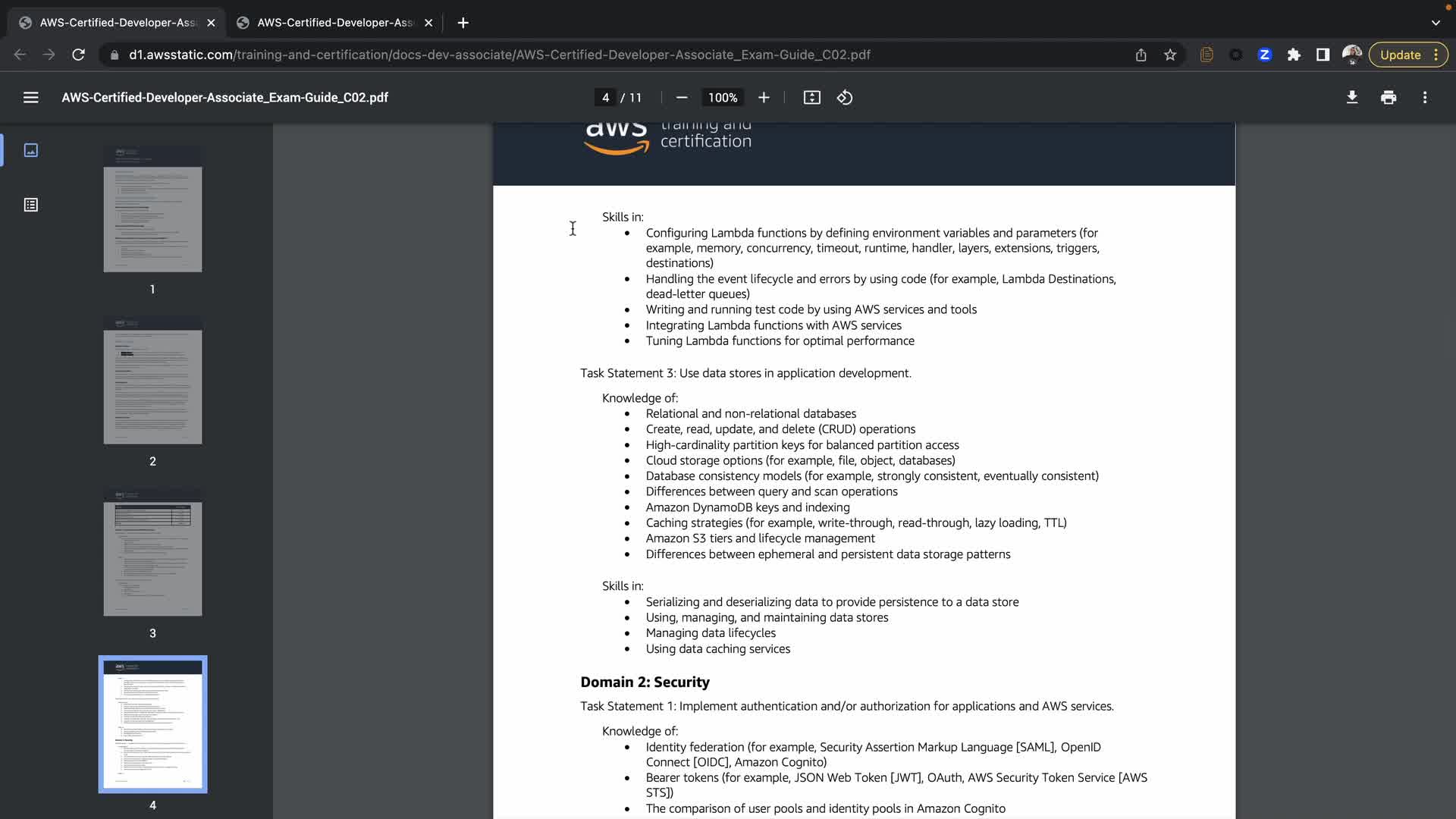Viewport: 1456px width, 819px height.
Task: Rotate the PDF counterclockwise
Action: 844,98
